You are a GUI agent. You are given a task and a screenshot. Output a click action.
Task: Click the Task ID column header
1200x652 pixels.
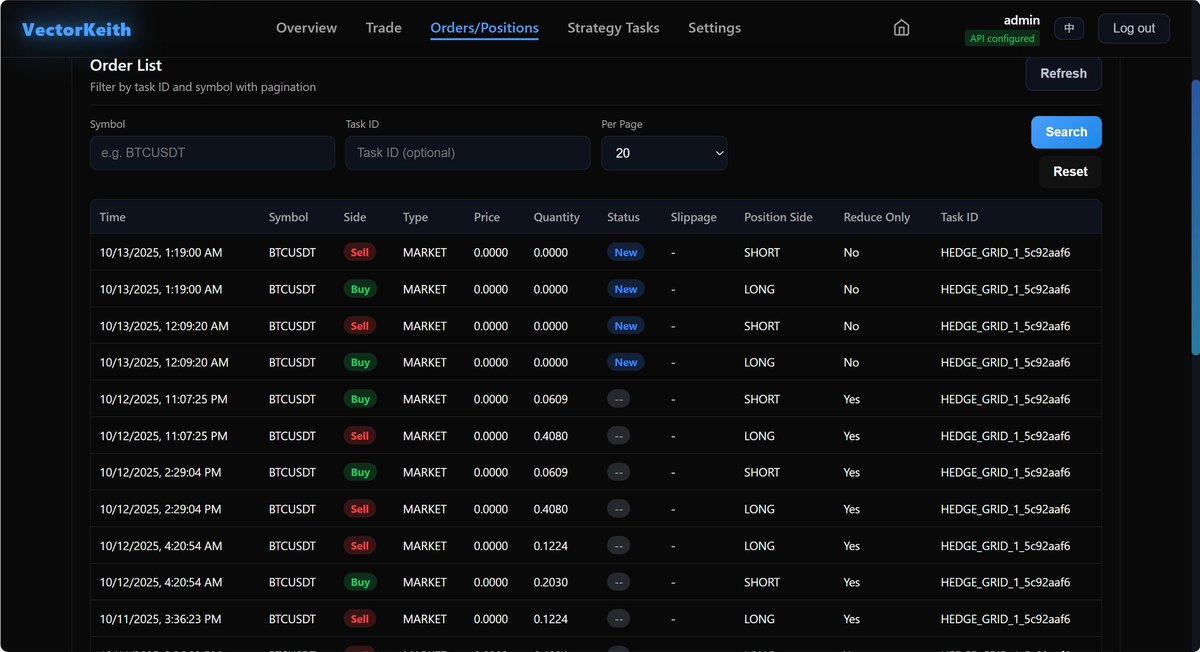pyautogui.click(x=960, y=217)
